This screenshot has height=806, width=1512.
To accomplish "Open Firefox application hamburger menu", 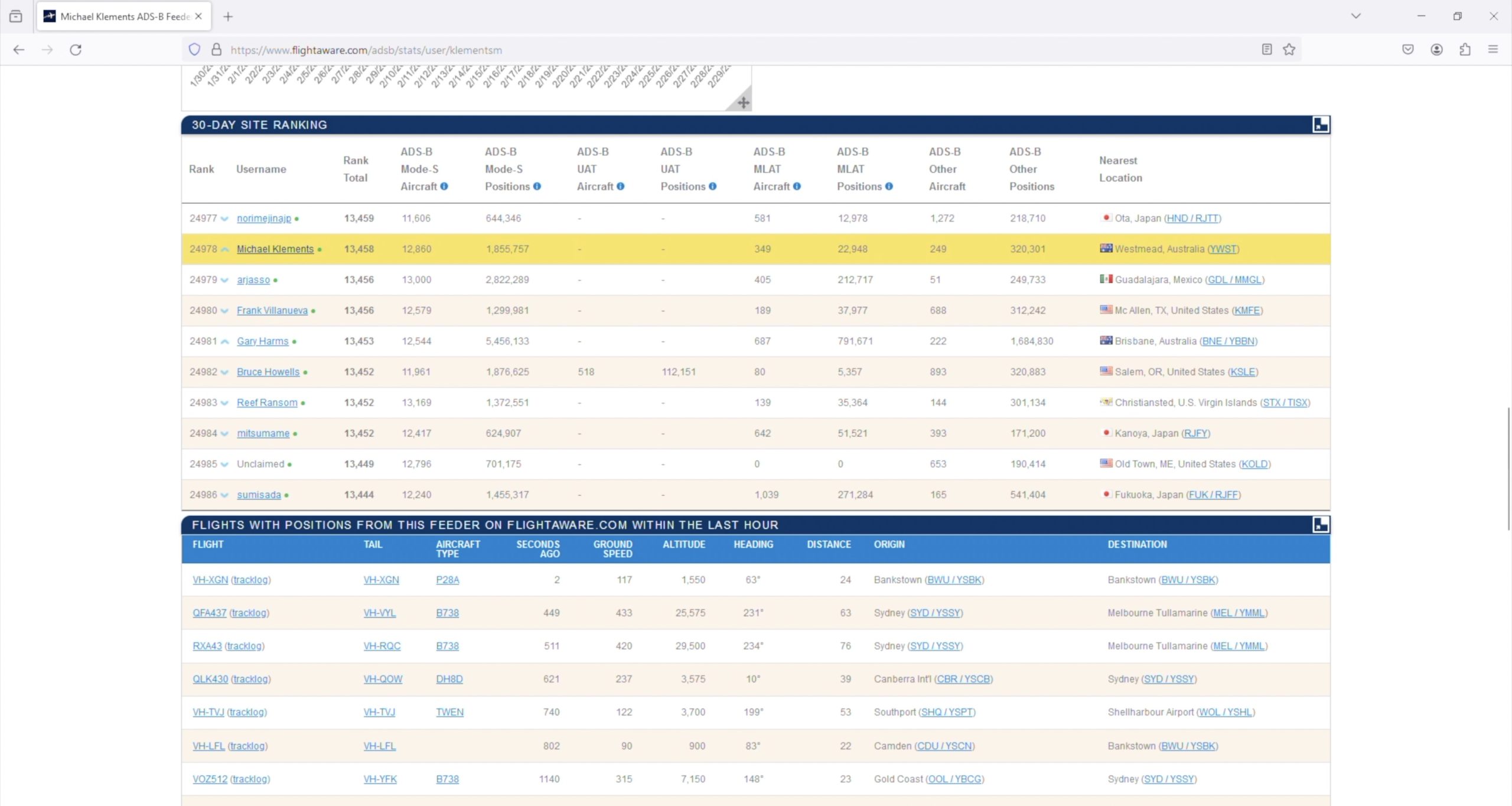I will pos(1493,50).
